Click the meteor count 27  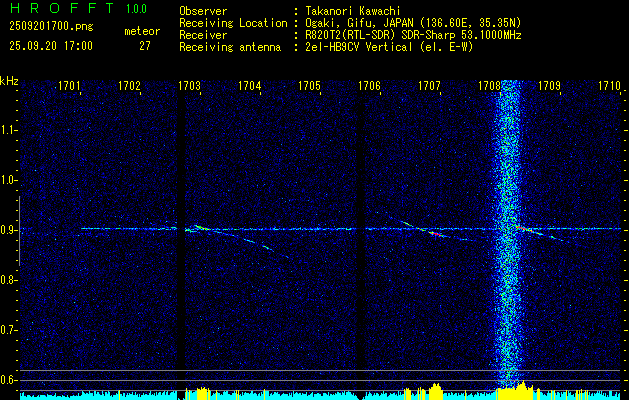pos(145,46)
